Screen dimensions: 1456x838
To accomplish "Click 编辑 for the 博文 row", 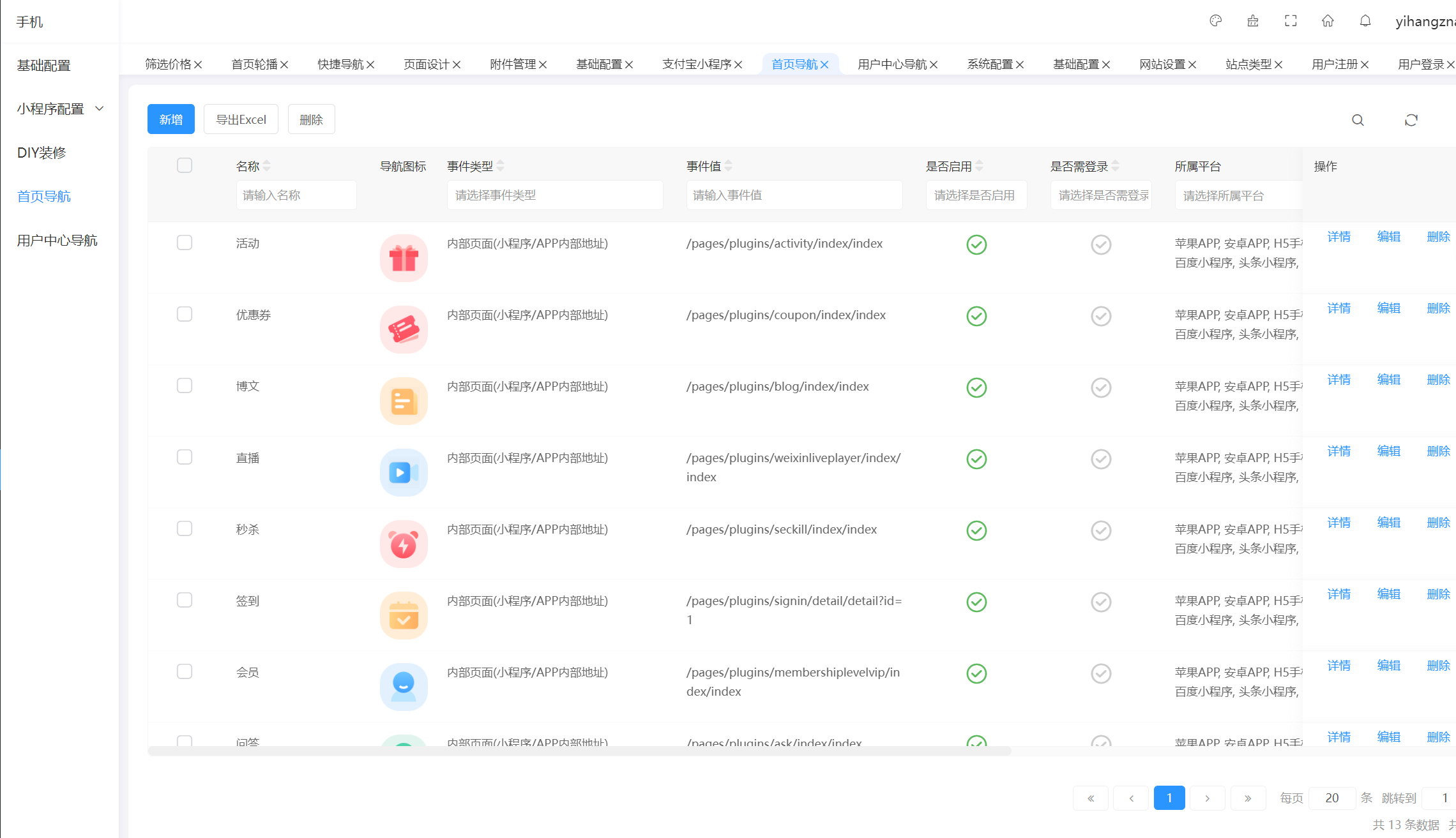I will coord(1389,380).
